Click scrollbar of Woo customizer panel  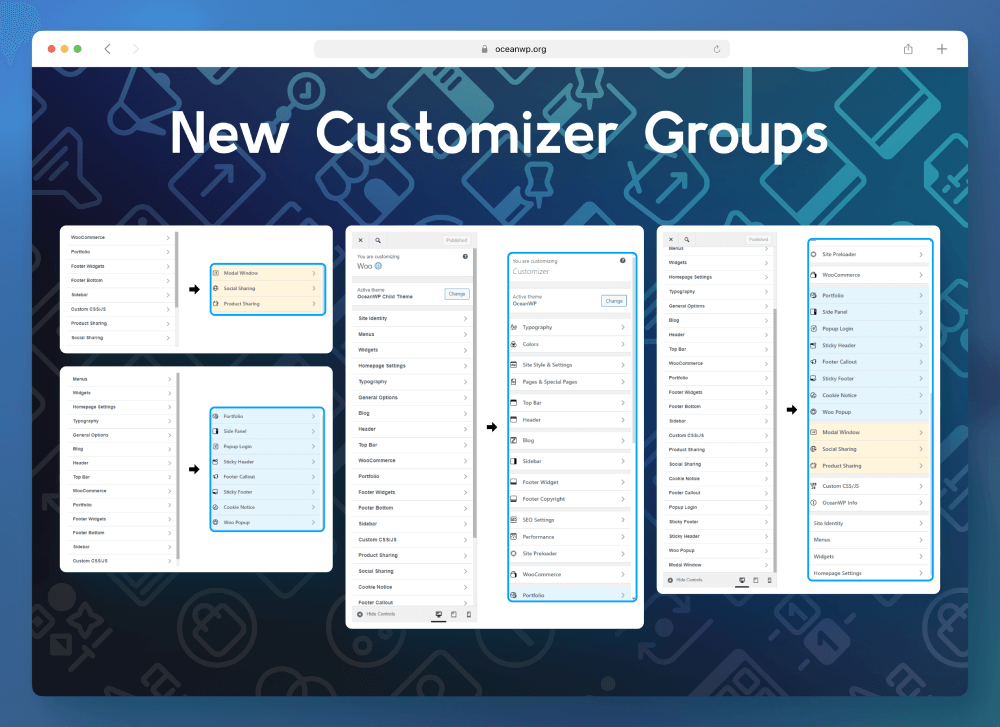[x=474, y=392]
